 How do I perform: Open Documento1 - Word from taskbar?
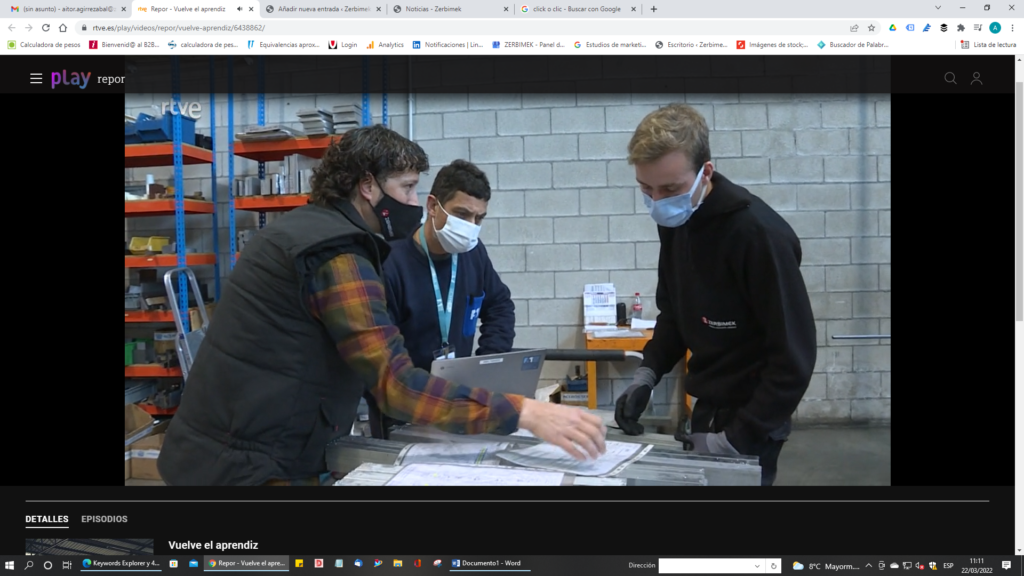(490, 564)
